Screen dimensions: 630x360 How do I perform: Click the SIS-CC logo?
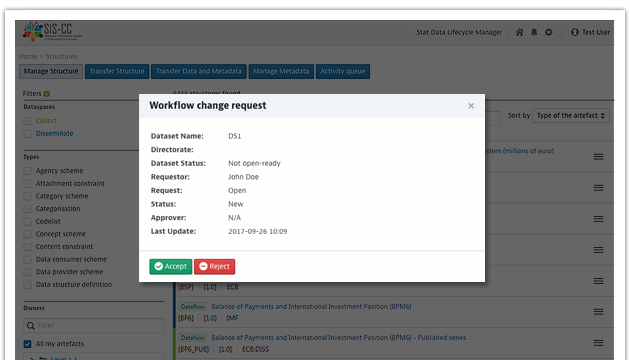[x=53, y=32]
